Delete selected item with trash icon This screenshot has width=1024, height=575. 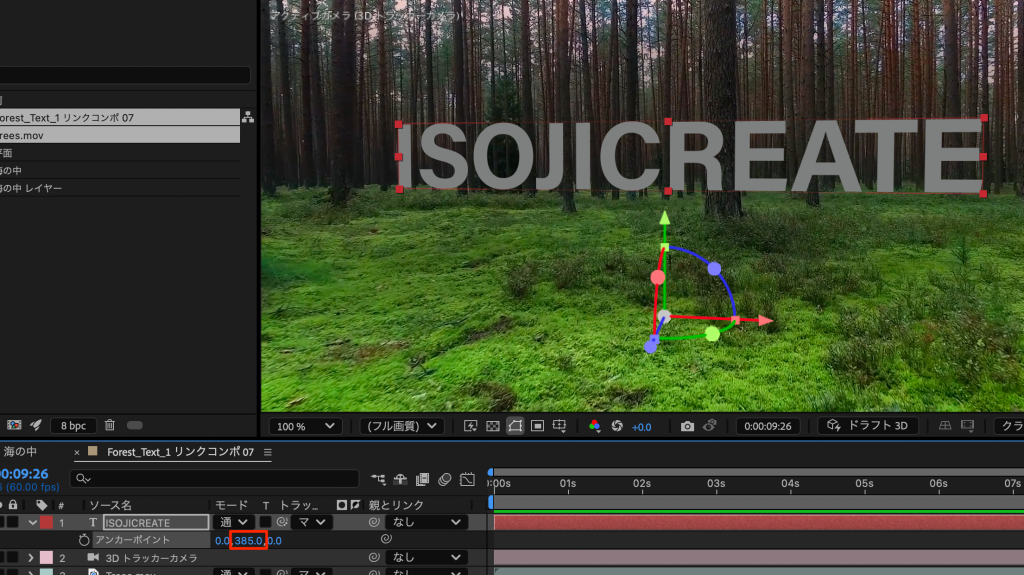pos(110,425)
